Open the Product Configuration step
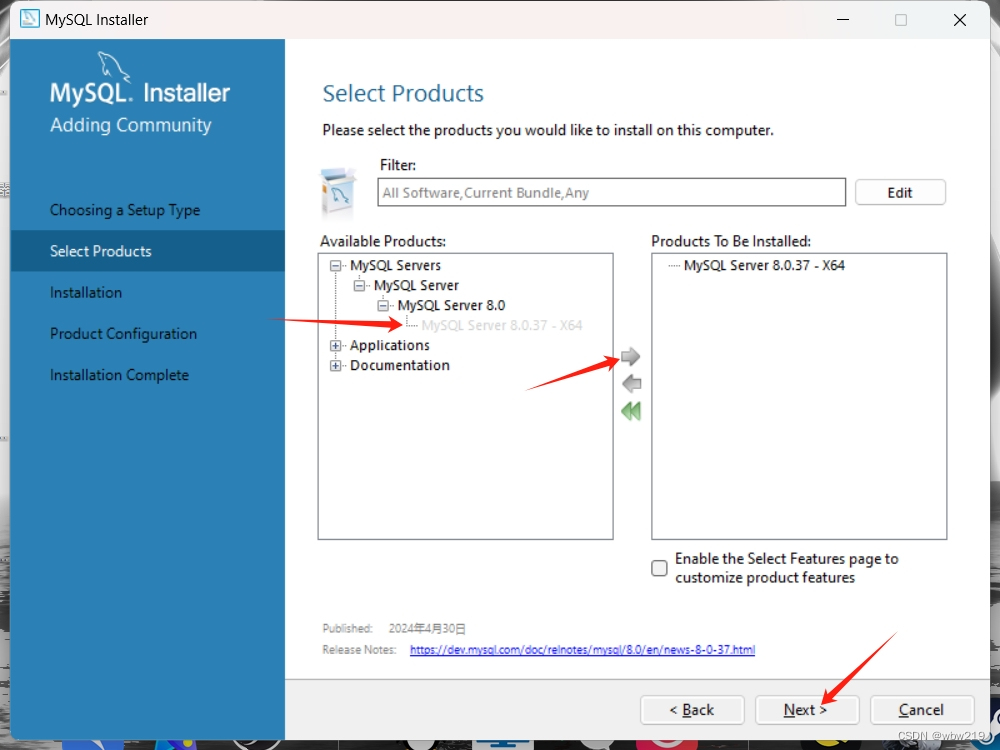Image resolution: width=1000 pixels, height=750 pixels. click(x=124, y=334)
